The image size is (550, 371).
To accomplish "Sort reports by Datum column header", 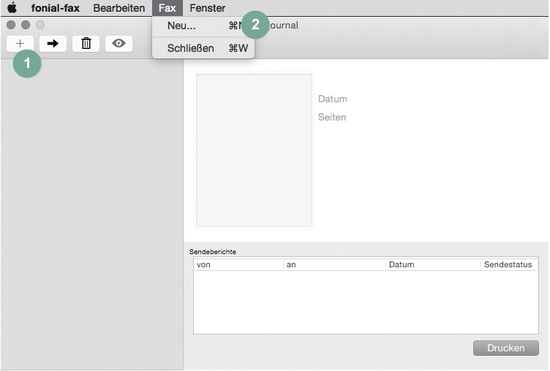I will pos(433,264).
